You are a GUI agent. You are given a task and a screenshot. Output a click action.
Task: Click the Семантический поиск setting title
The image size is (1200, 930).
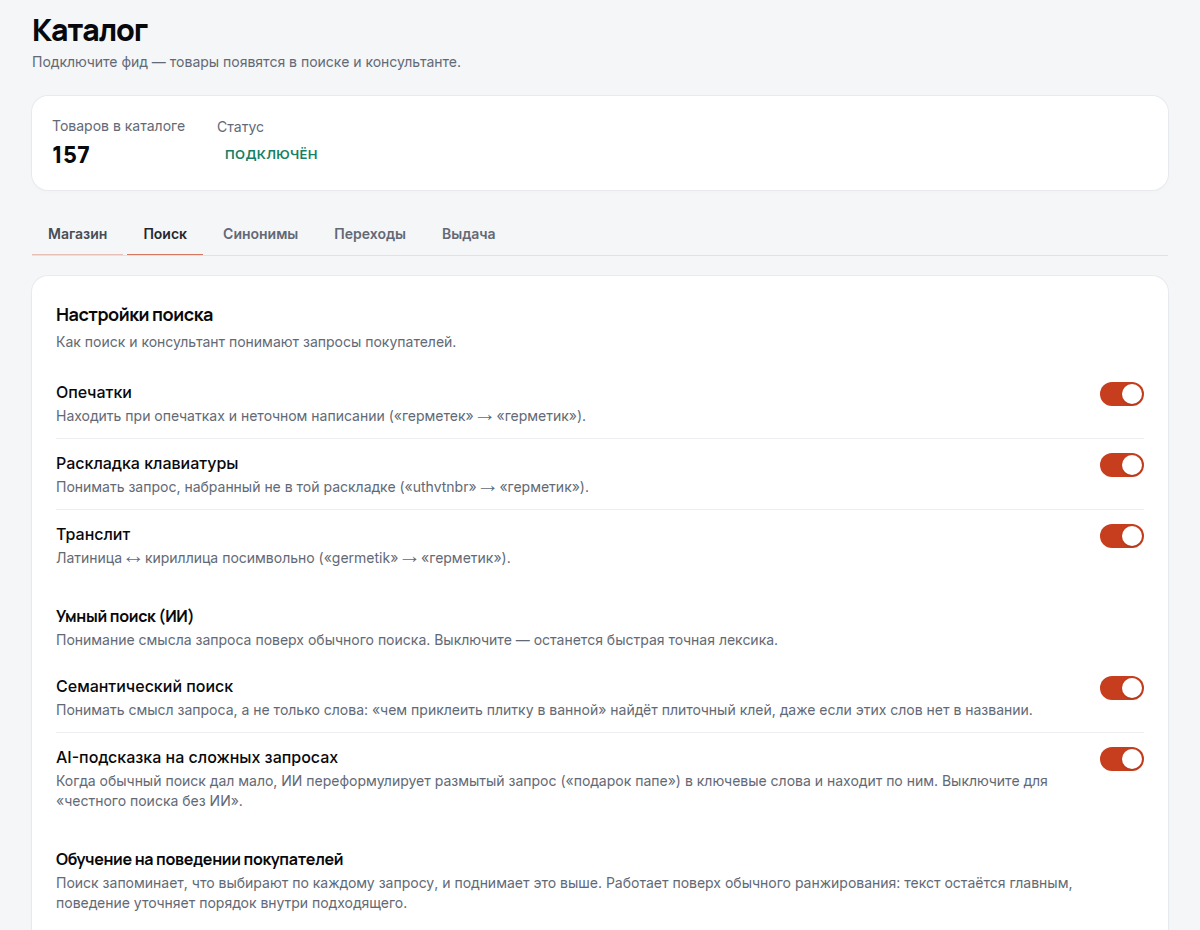point(145,687)
